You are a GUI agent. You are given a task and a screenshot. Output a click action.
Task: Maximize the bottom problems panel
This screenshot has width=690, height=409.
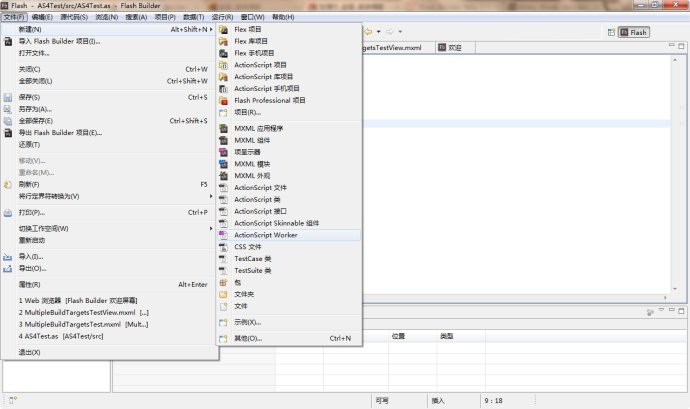681,310
